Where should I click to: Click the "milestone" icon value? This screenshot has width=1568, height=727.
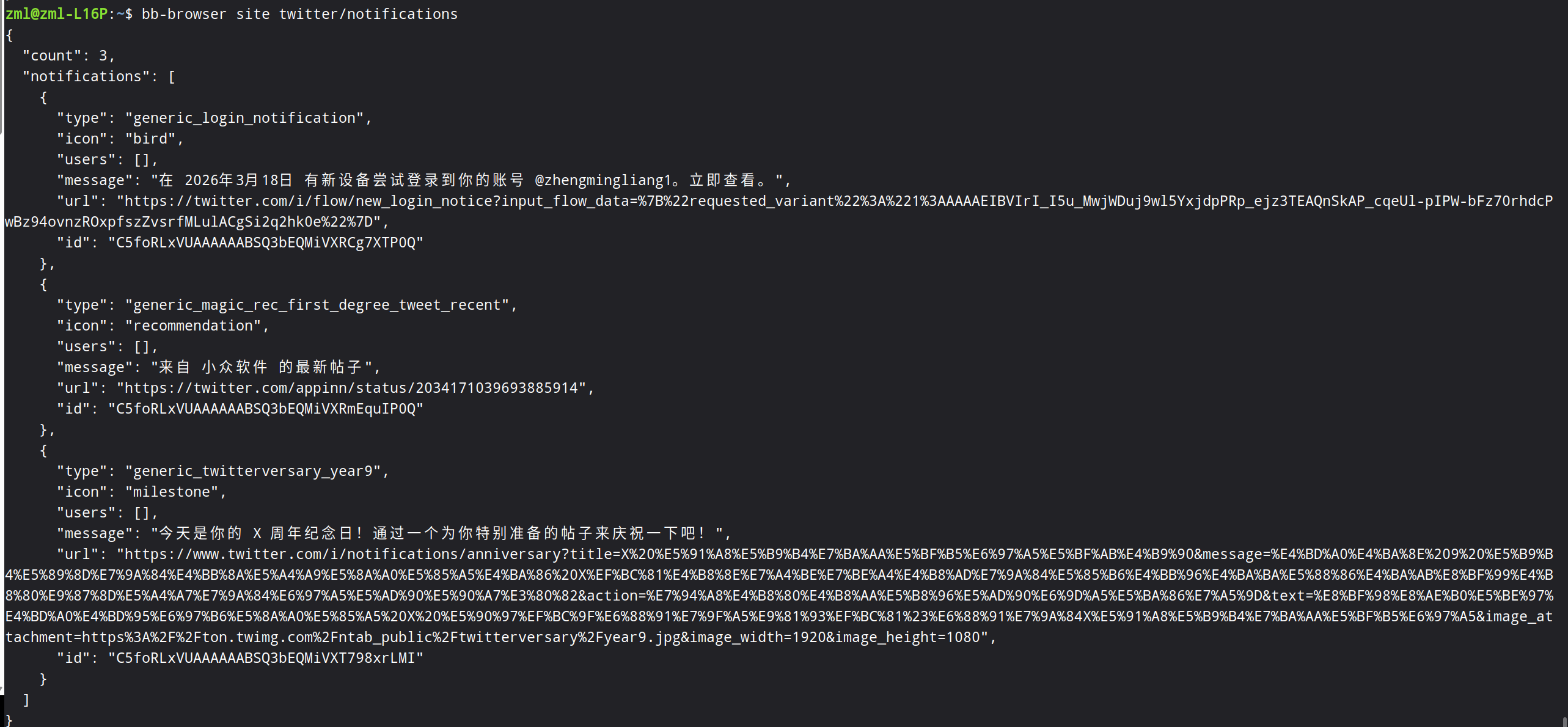(x=172, y=492)
